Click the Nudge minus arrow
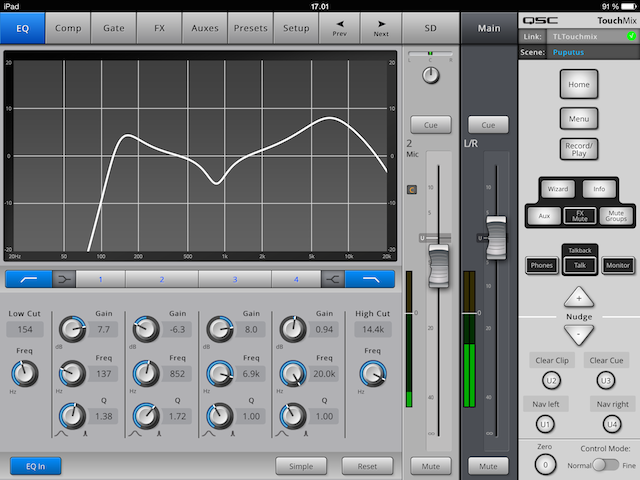Viewport: 640px width, 480px height. (579, 335)
